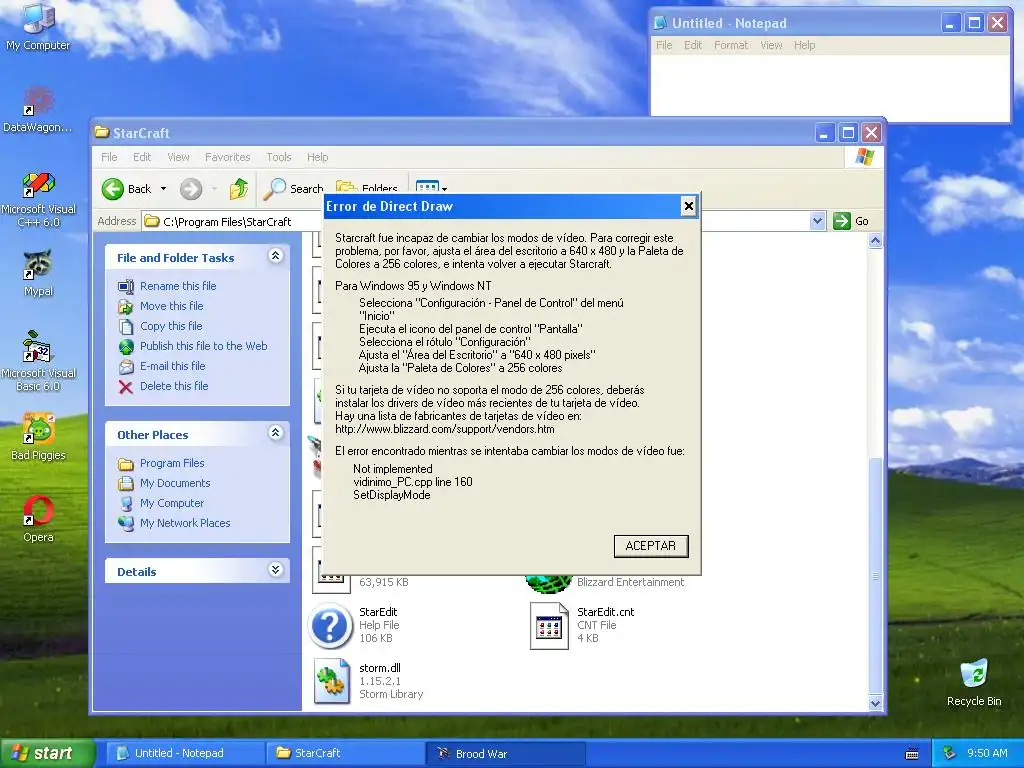Click E-mail this file task

pos(172,366)
